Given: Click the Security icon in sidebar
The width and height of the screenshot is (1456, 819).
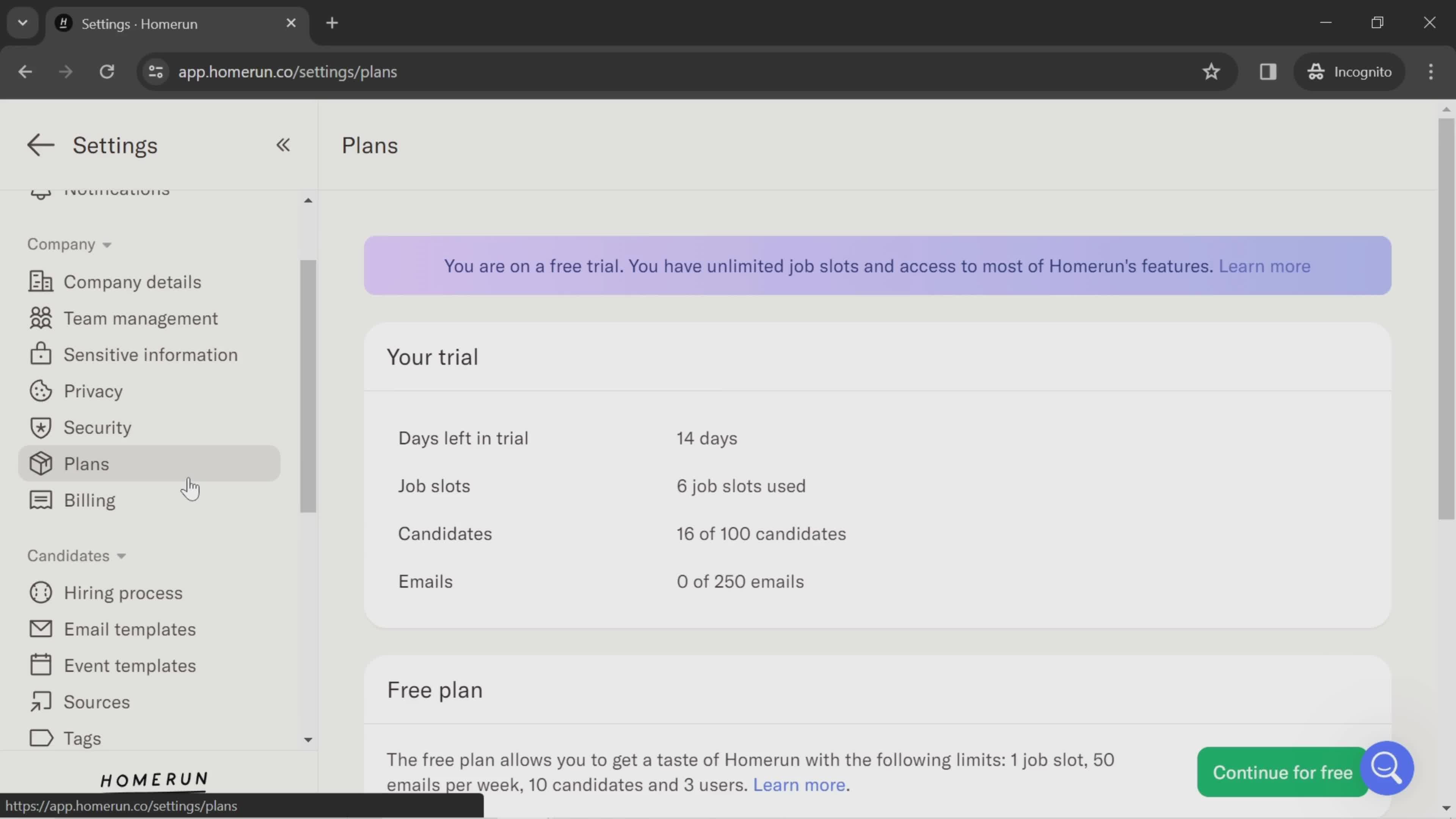Looking at the screenshot, I should pyautogui.click(x=40, y=427).
